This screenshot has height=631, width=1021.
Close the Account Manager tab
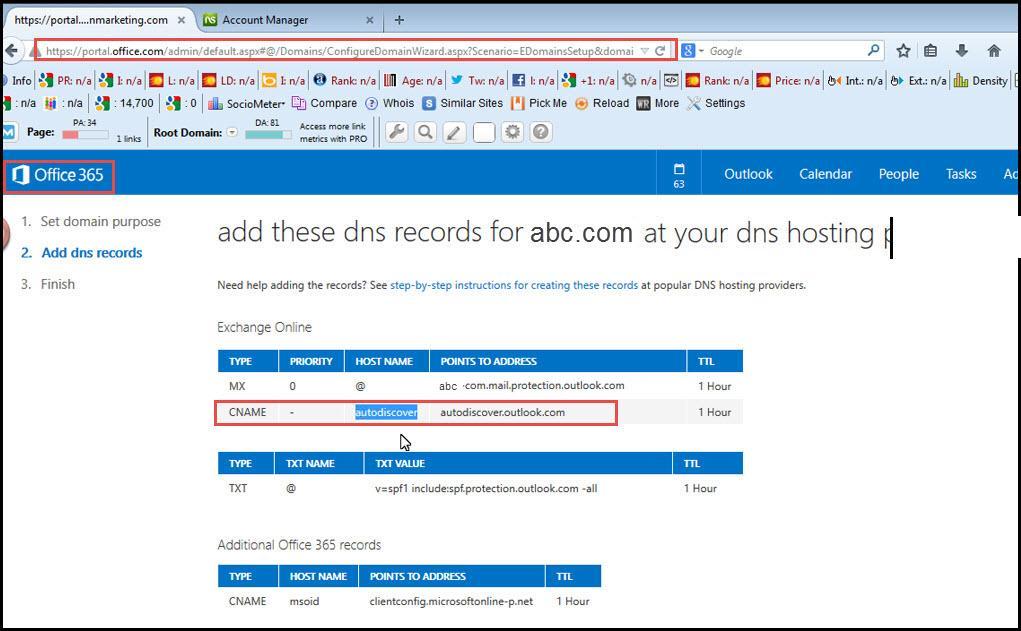click(x=369, y=20)
